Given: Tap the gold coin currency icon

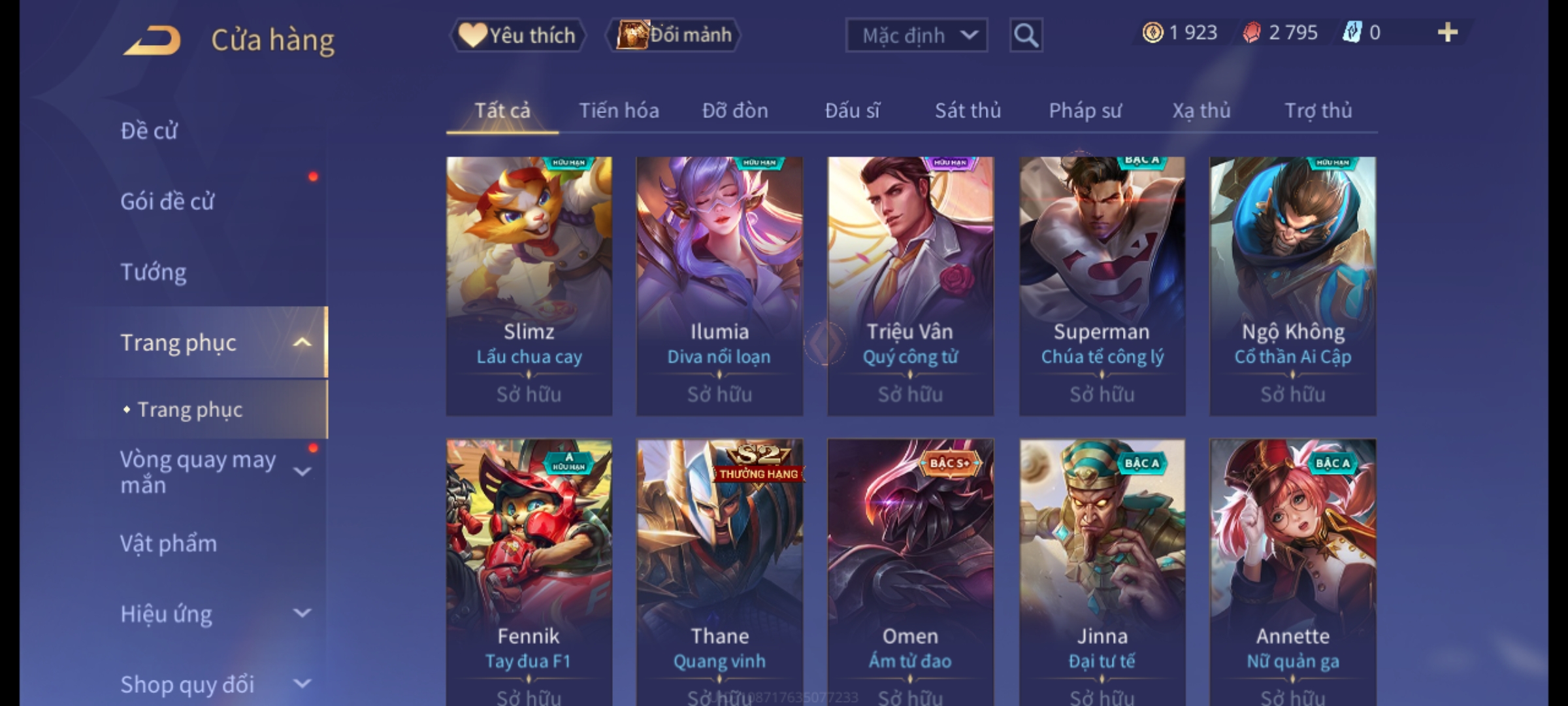Looking at the screenshot, I should (1152, 32).
